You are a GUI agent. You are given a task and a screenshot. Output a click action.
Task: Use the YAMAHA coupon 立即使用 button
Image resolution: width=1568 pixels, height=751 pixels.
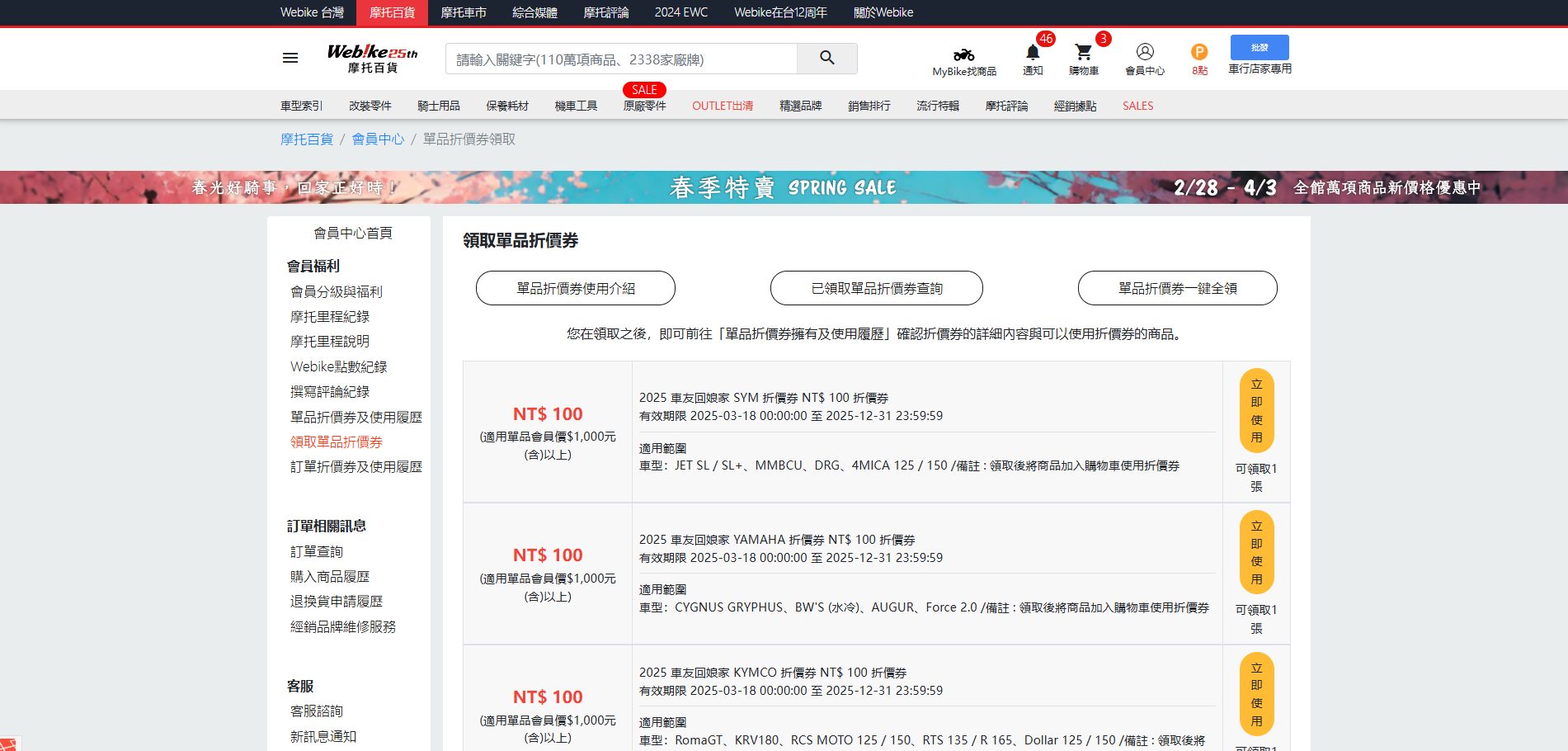[x=1256, y=552]
